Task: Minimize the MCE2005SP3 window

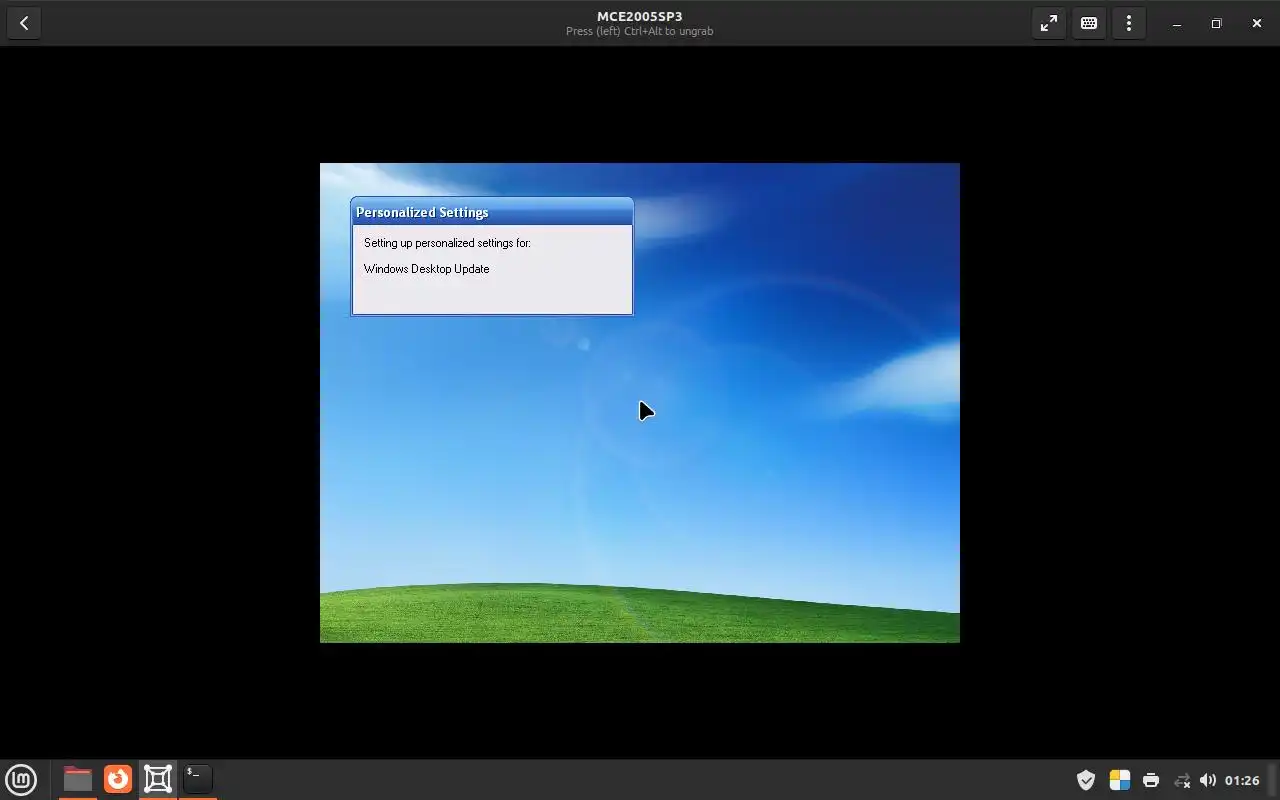Action: [1177, 23]
